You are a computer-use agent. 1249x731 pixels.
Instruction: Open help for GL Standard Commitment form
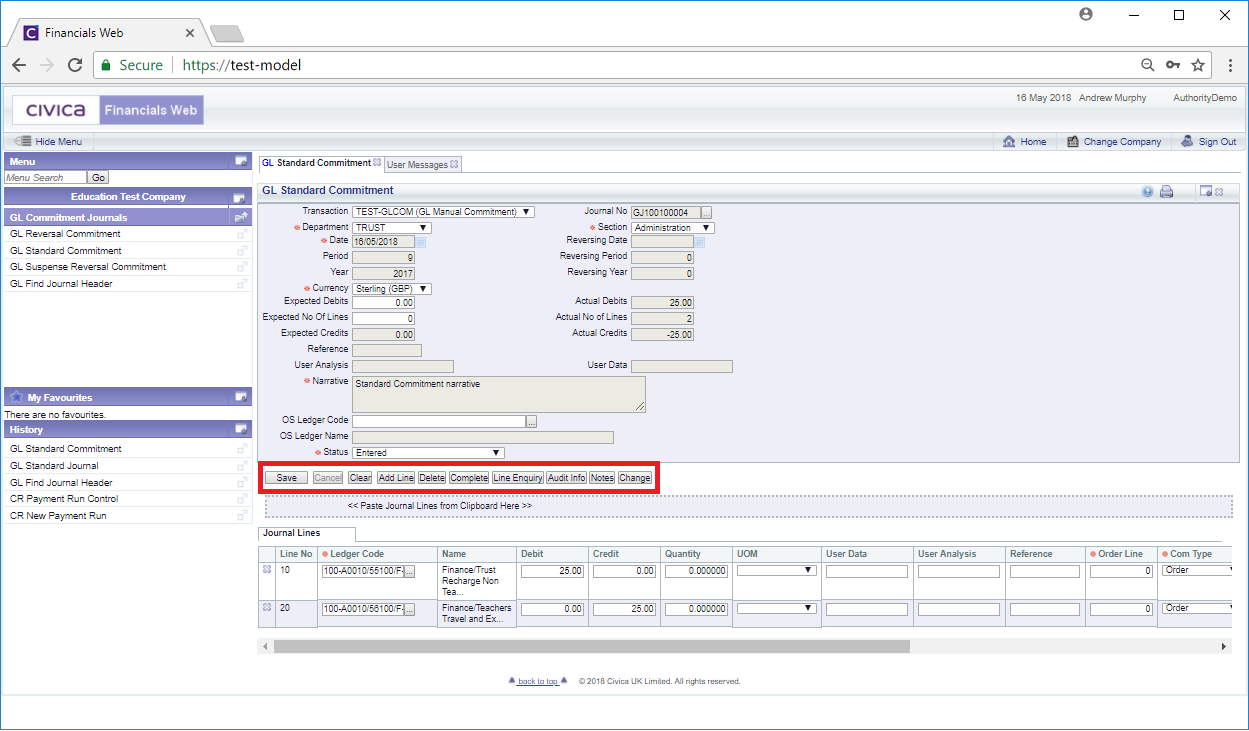coord(1148,191)
